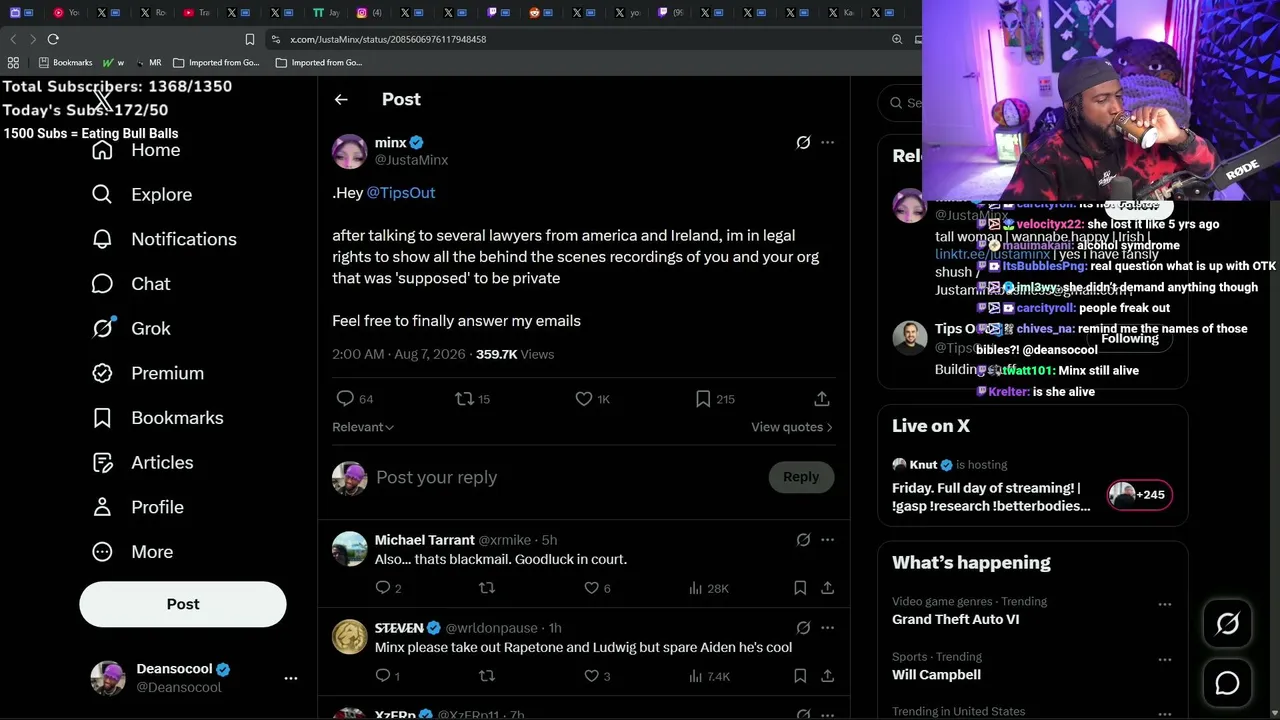Like STEVEN's reply

(591, 676)
